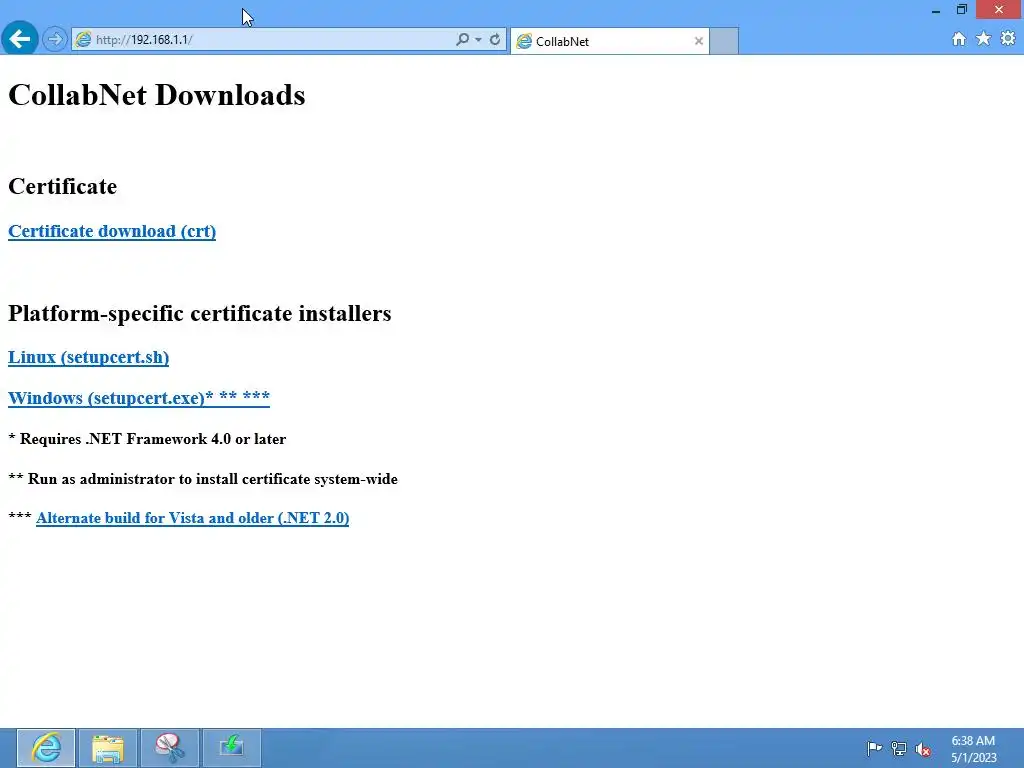
Task: Click the search magnifier in address bar
Action: point(462,40)
